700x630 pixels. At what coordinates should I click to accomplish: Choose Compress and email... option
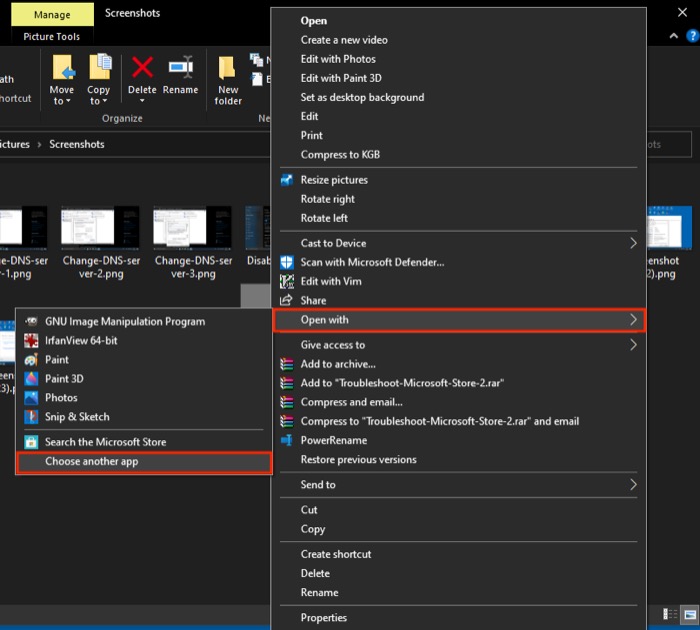[458, 402]
